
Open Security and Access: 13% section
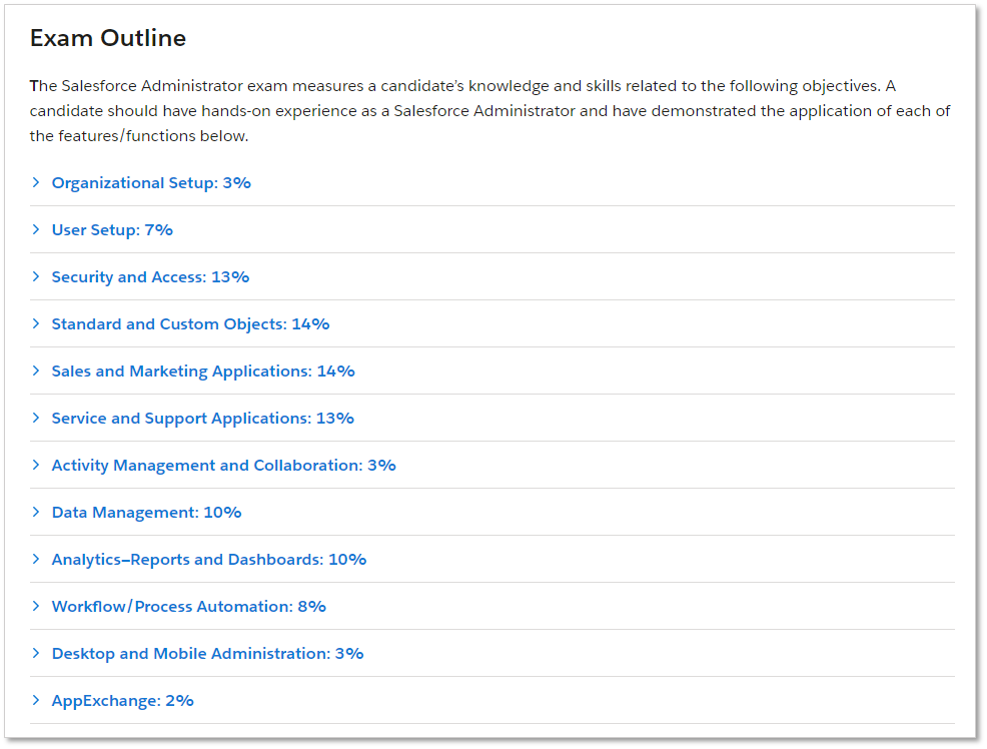[150, 278]
